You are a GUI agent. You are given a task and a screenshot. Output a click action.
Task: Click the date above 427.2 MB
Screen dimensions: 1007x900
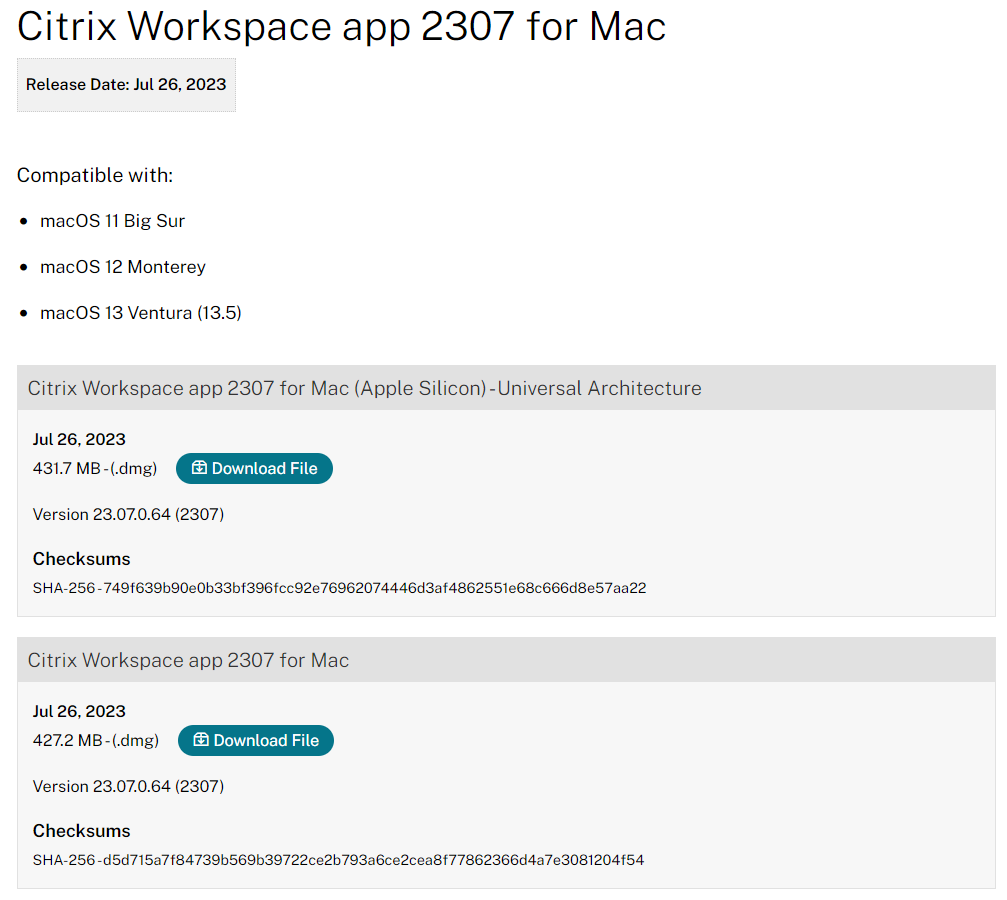79,711
